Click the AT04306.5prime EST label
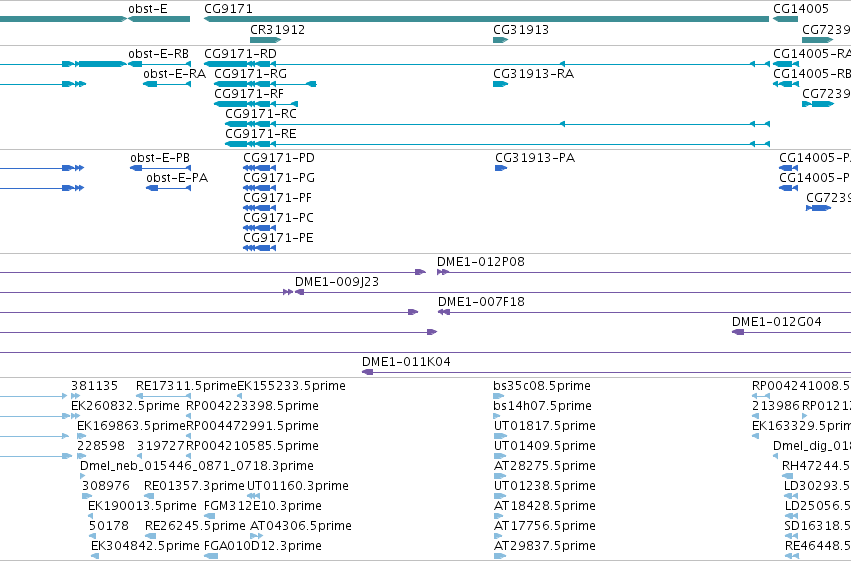Screen dimensions: 851x561 point(301,526)
